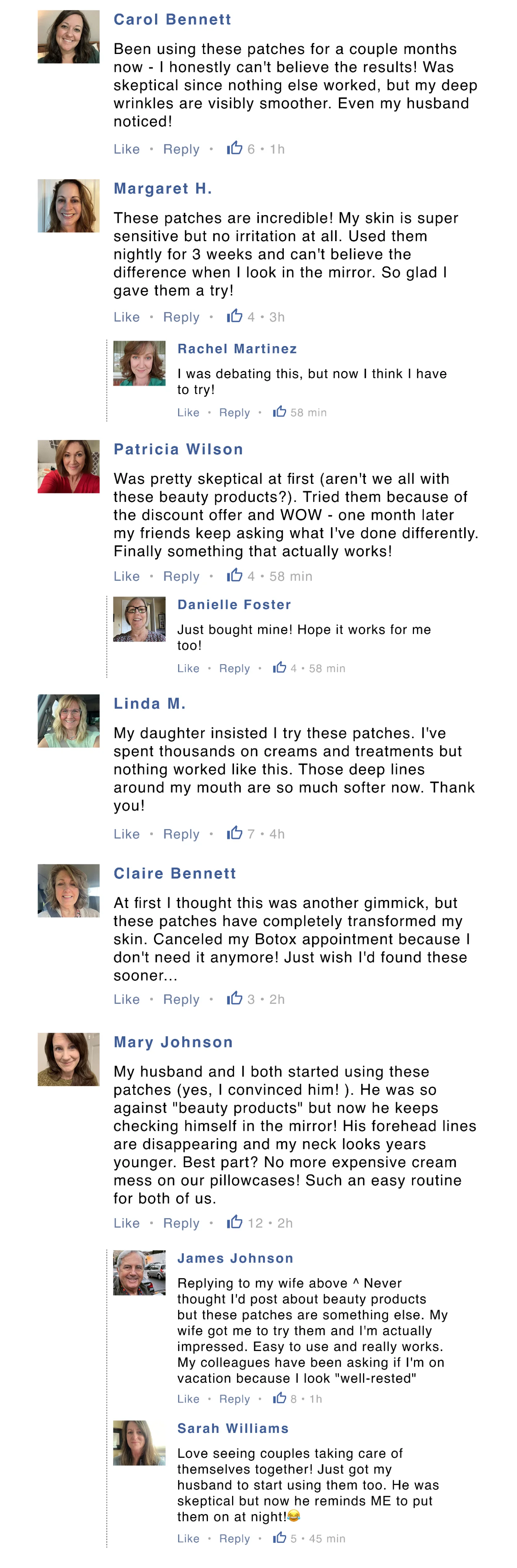Like Claire Bennett's comment
Screen dimensions: 517x1568
pos(127,999)
